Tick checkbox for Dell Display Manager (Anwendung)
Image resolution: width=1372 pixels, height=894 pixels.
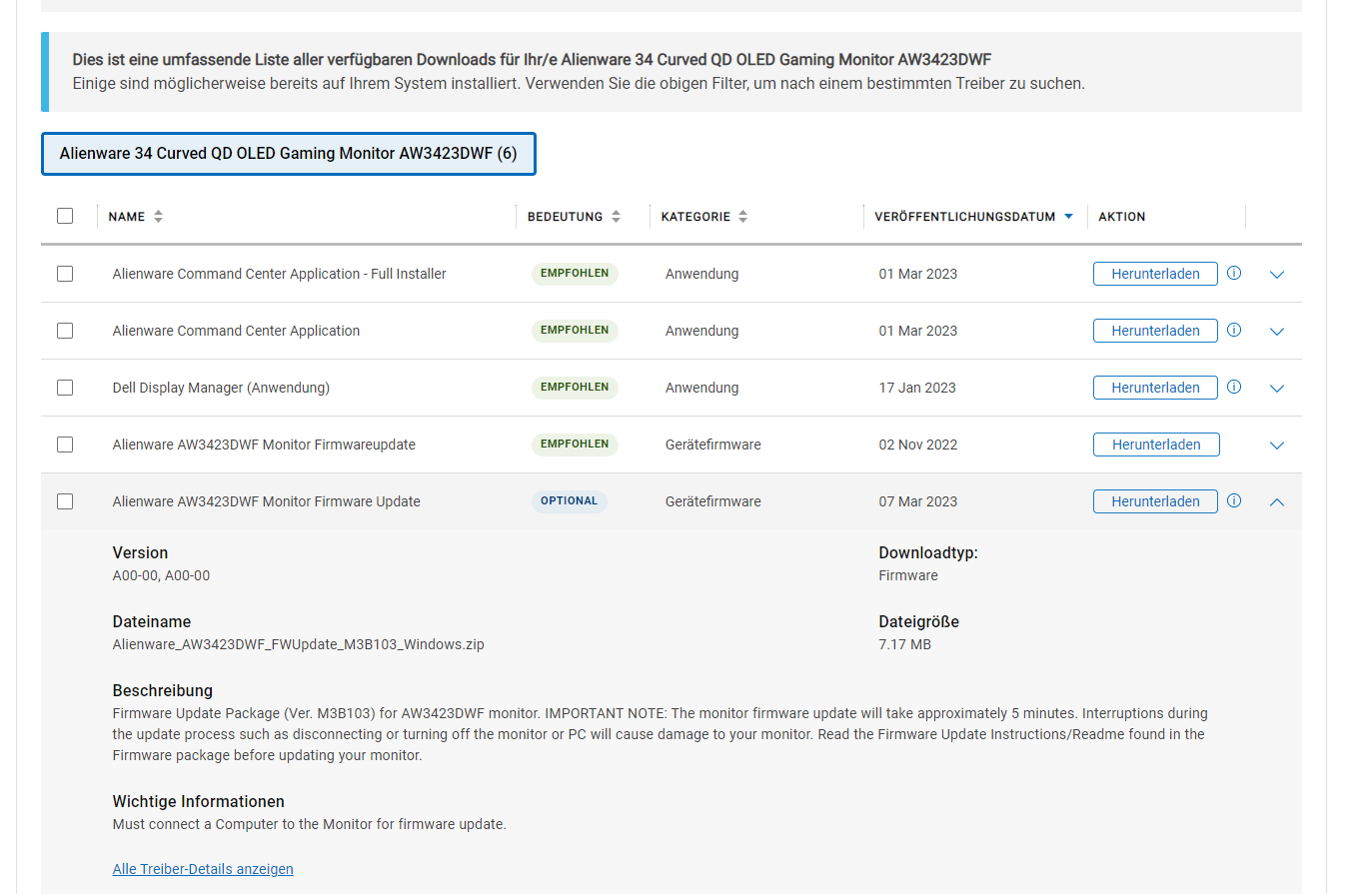[65, 388]
